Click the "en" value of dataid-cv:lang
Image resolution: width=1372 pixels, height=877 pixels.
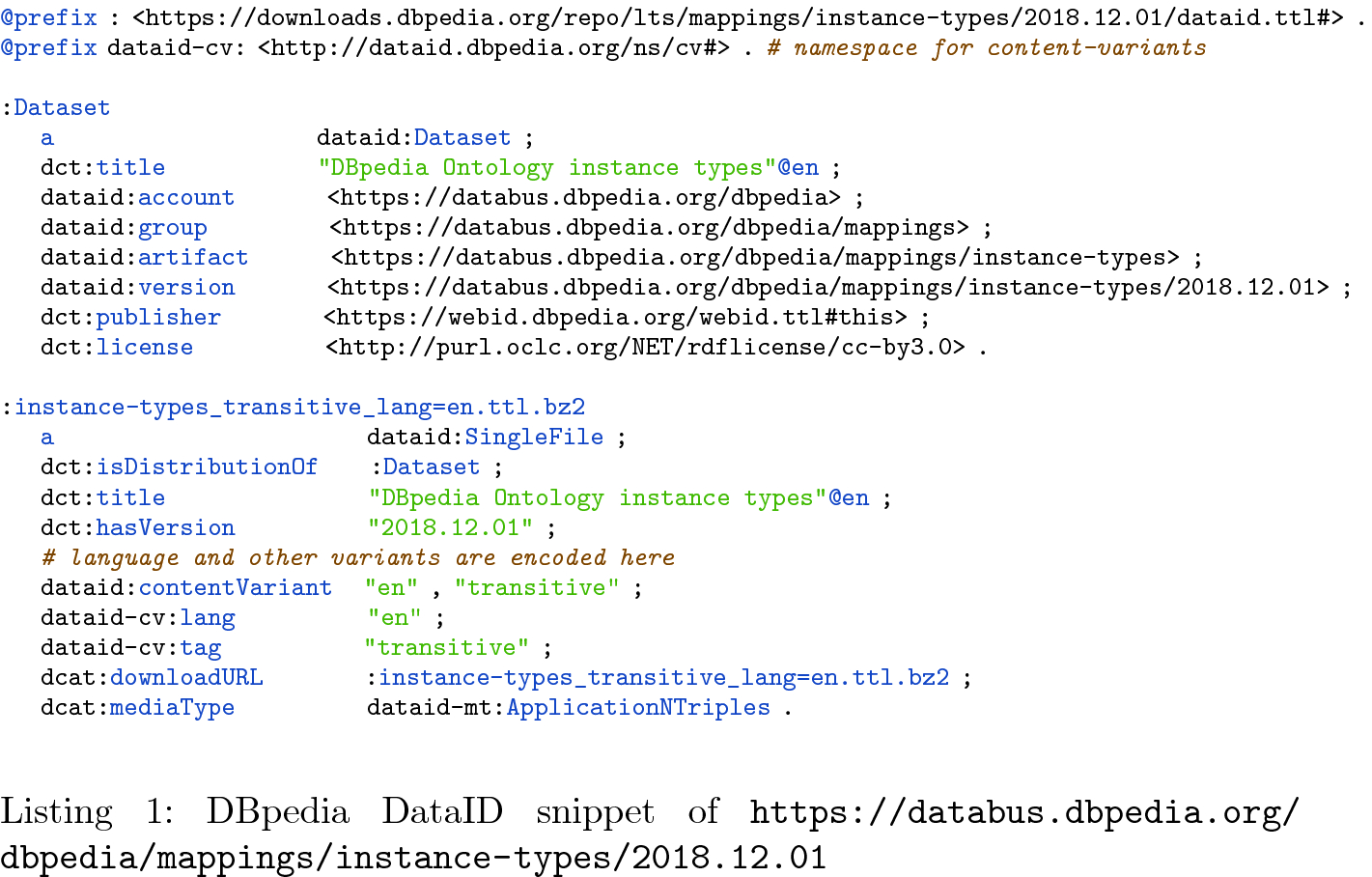(x=394, y=617)
